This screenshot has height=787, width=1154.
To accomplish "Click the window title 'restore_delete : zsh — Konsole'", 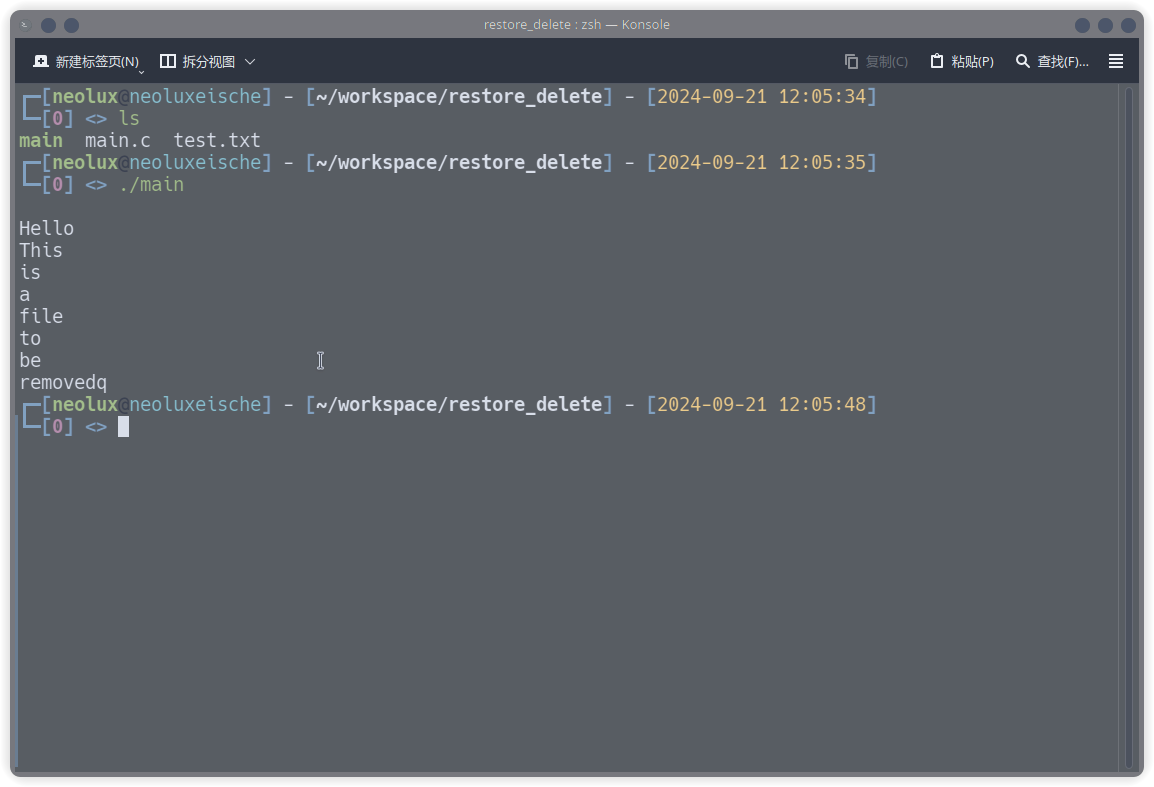I will [x=576, y=25].
